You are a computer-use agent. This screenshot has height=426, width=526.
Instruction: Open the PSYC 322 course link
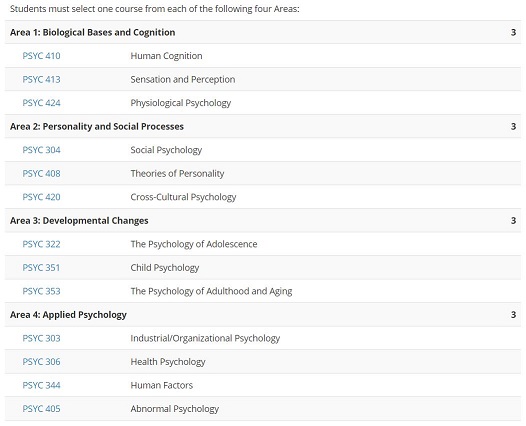[x=41, y=244]
